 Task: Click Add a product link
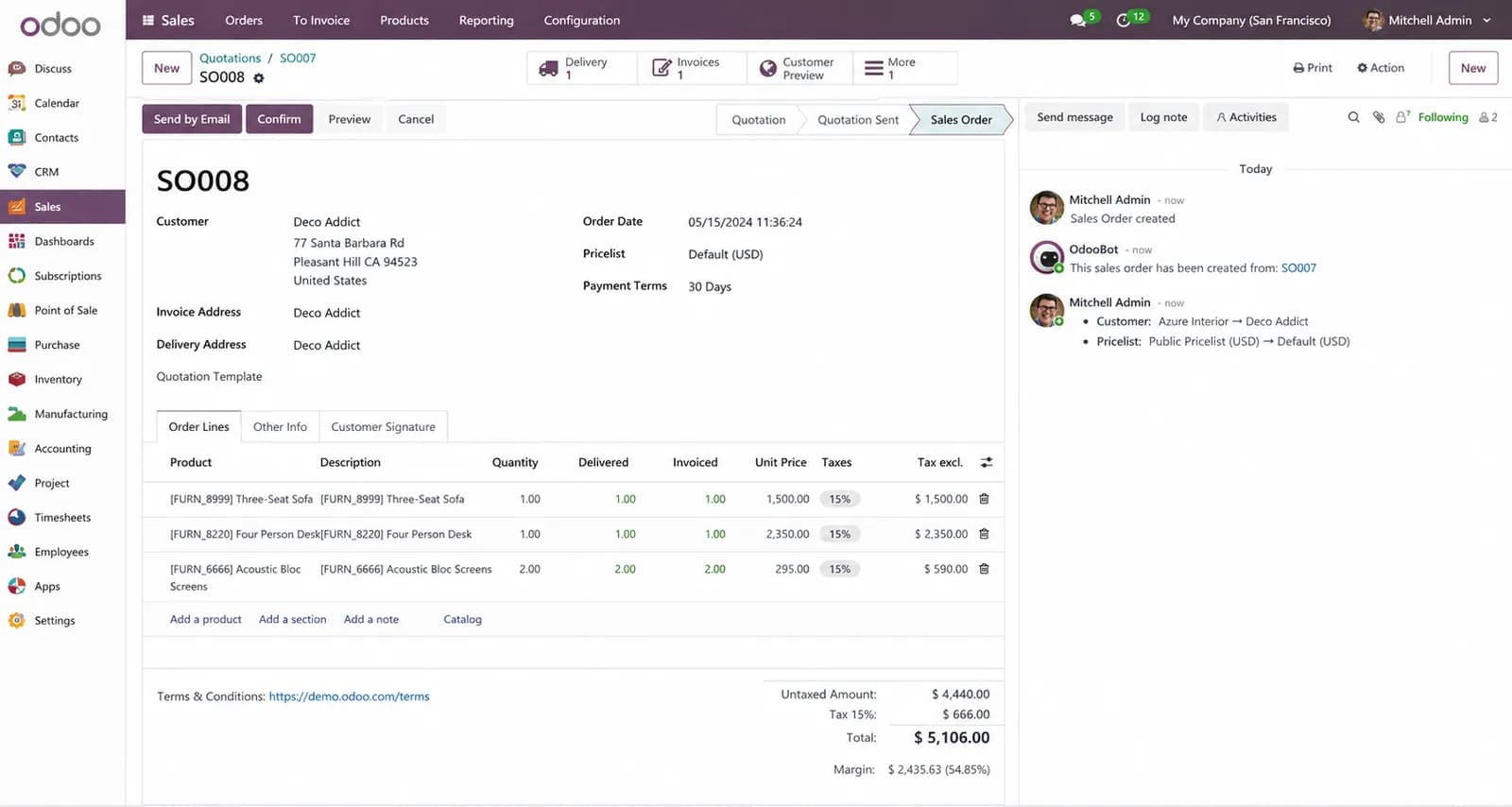tap(205, 620)
